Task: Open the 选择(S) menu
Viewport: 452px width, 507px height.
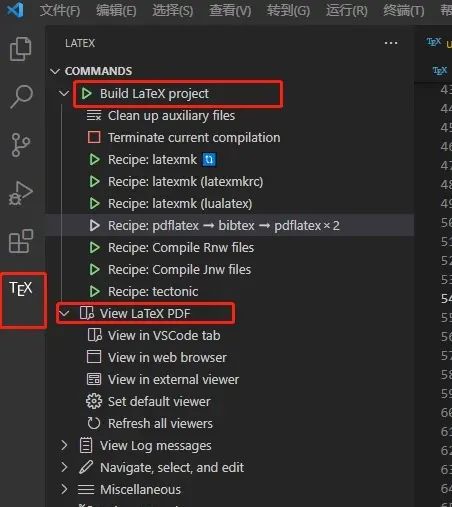Action: 173,11
